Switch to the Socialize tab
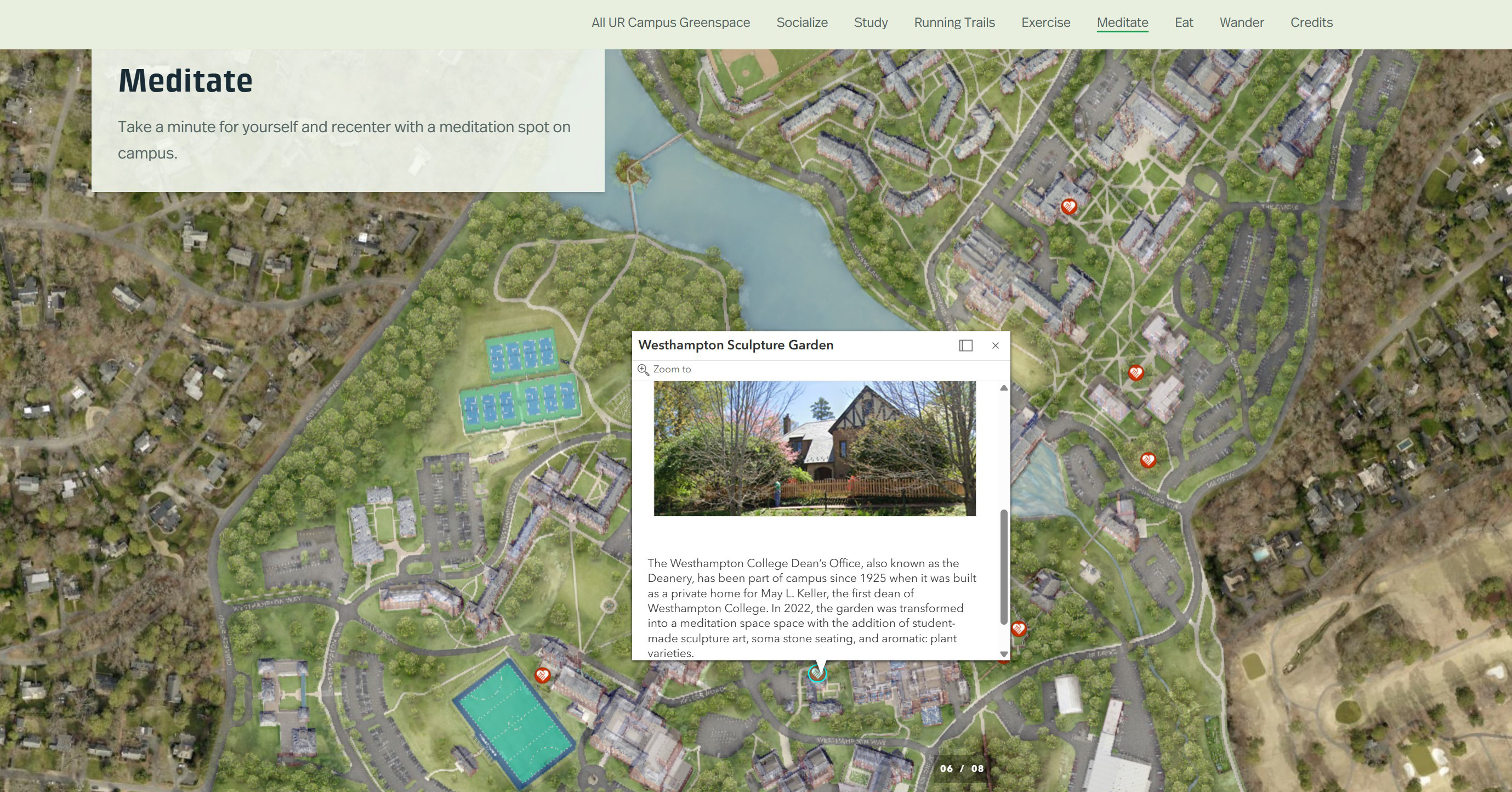This screenshot has width=1512, height=792. (802, 22)
